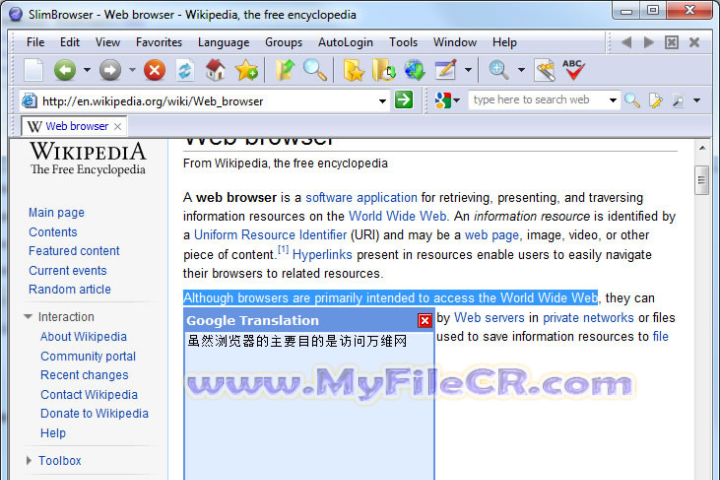Screen dimensions: 720x480
Task: Open the history folder clock icon
Action: [x=384, y=70]
